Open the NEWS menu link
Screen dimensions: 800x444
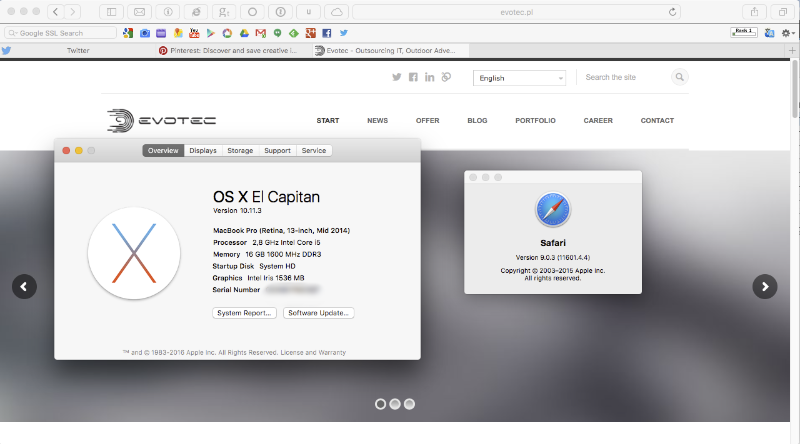tap(378, 121)
